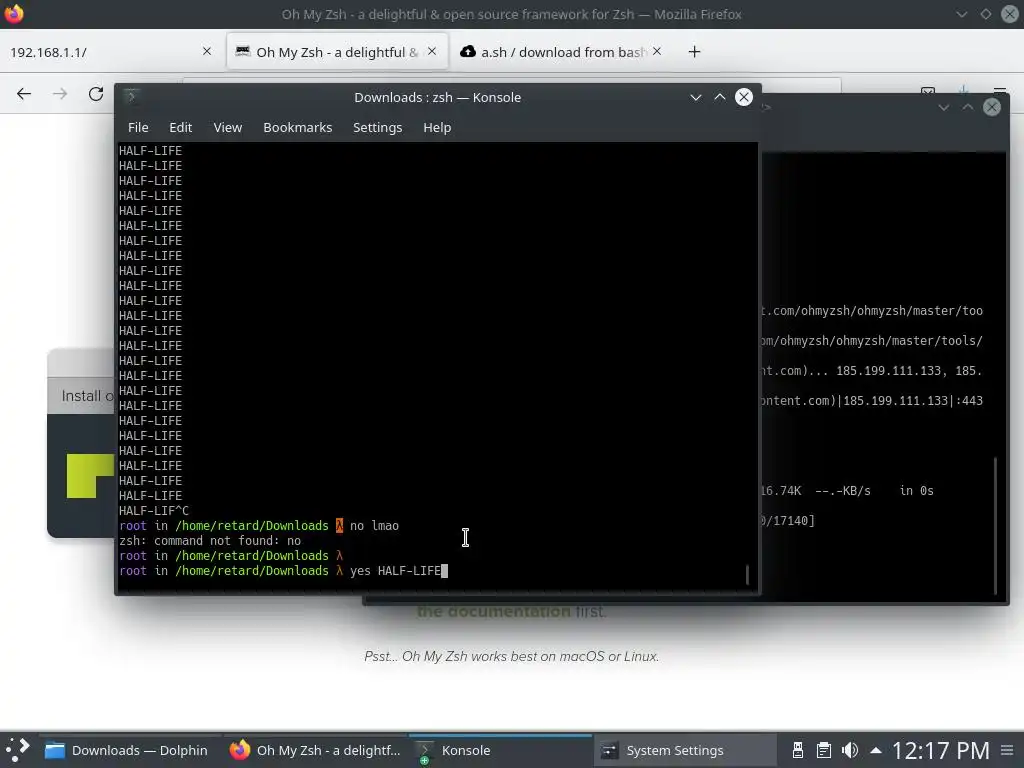This screenshot has width=1024, height=768.
Task: Click the Konsole window icon in title bar
Action: coord(131,97)
